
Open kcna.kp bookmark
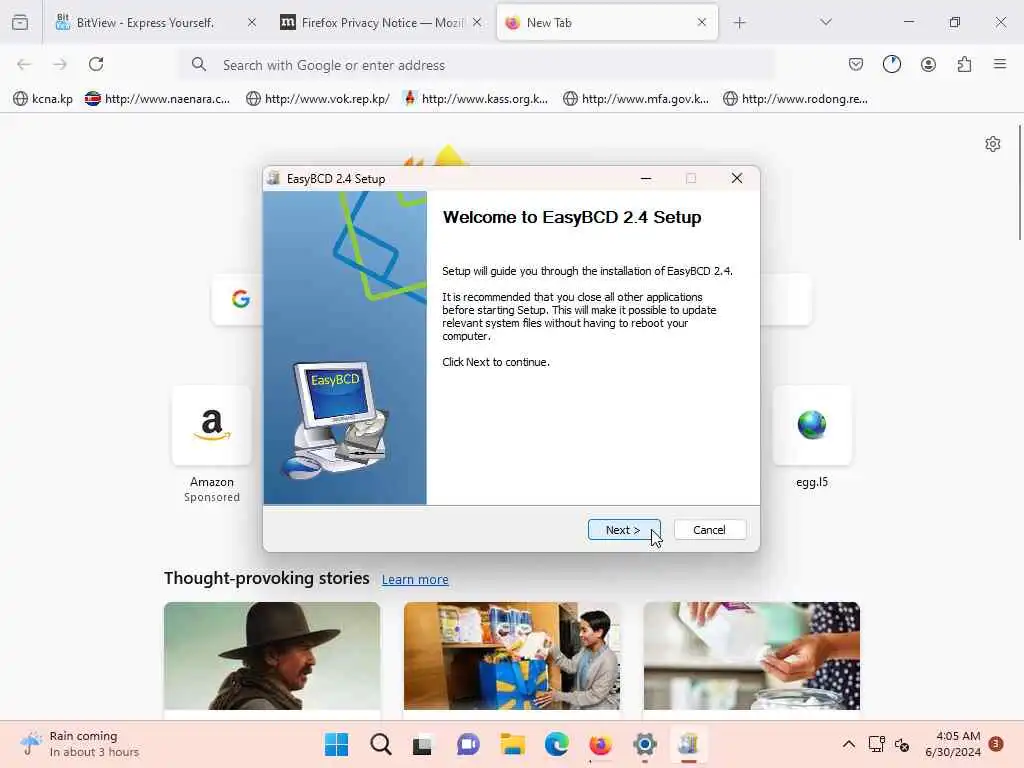point(43,99)
